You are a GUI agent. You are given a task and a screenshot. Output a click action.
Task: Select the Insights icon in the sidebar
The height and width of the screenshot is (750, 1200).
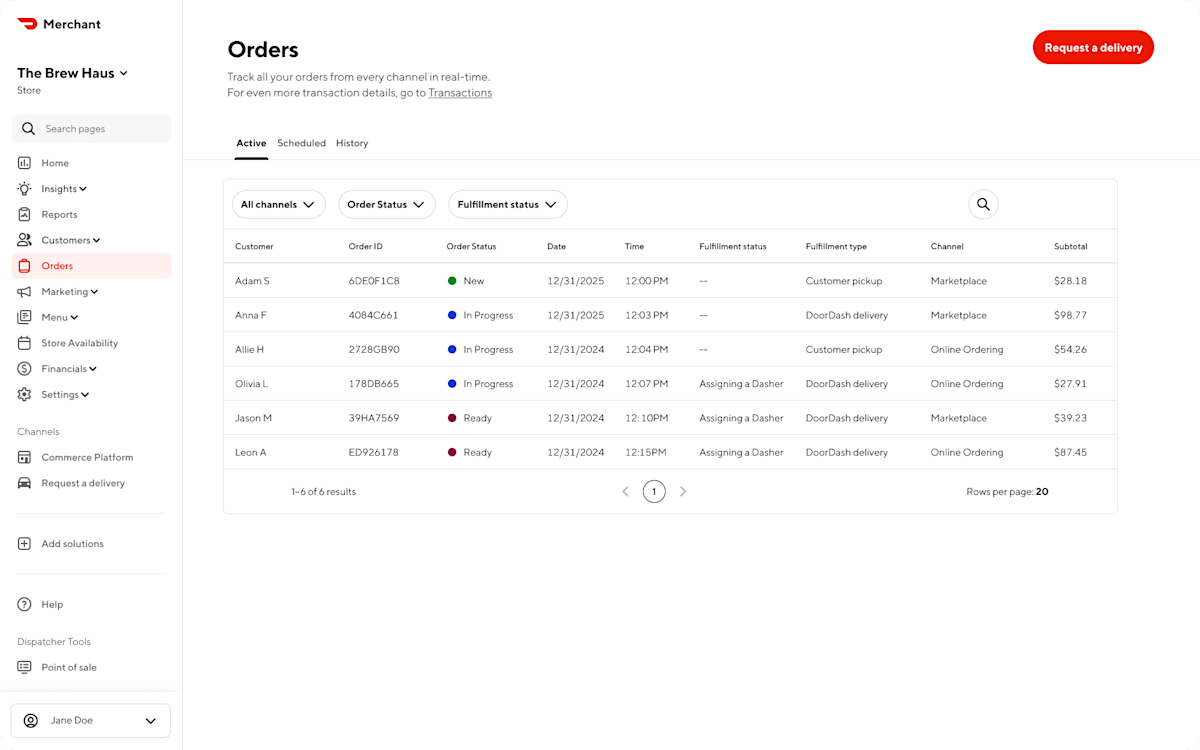(23, 188)
